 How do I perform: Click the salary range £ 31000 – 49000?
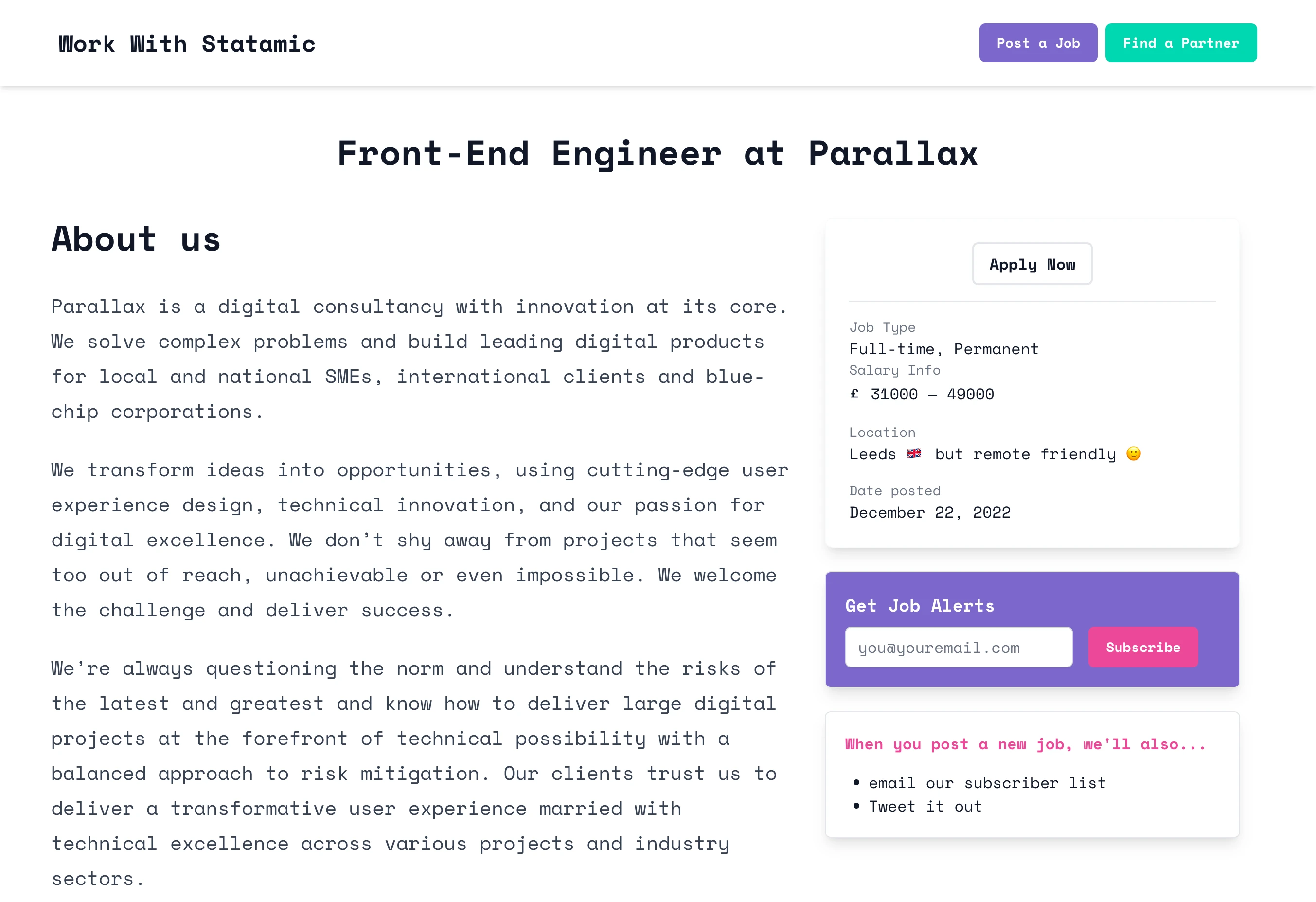click(x=922, y=395)
